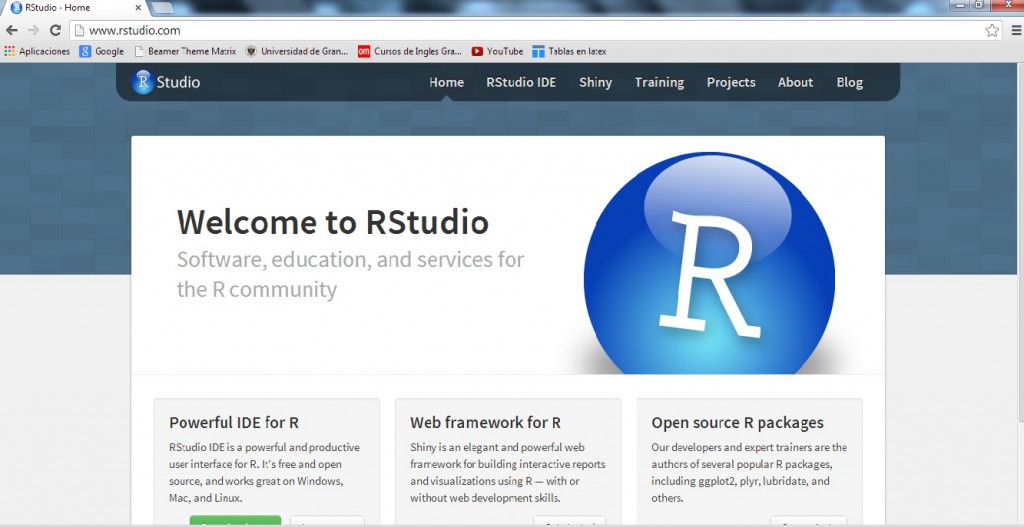
Task: Click the Web framework for R heading
Action: point(485,423)
